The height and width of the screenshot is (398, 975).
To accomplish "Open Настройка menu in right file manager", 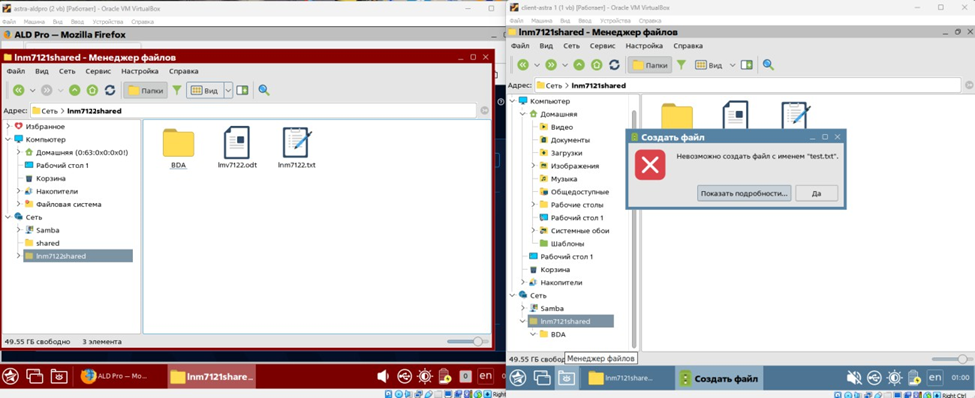I will pyautogui.click(x=644, y=46).
